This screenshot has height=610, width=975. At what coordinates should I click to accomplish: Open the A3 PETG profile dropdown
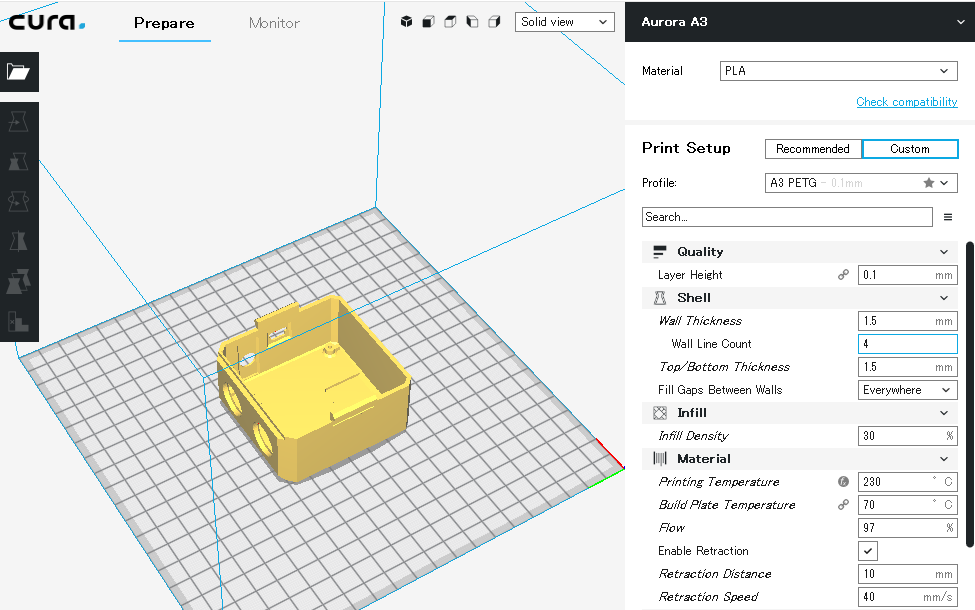(861, 183)
